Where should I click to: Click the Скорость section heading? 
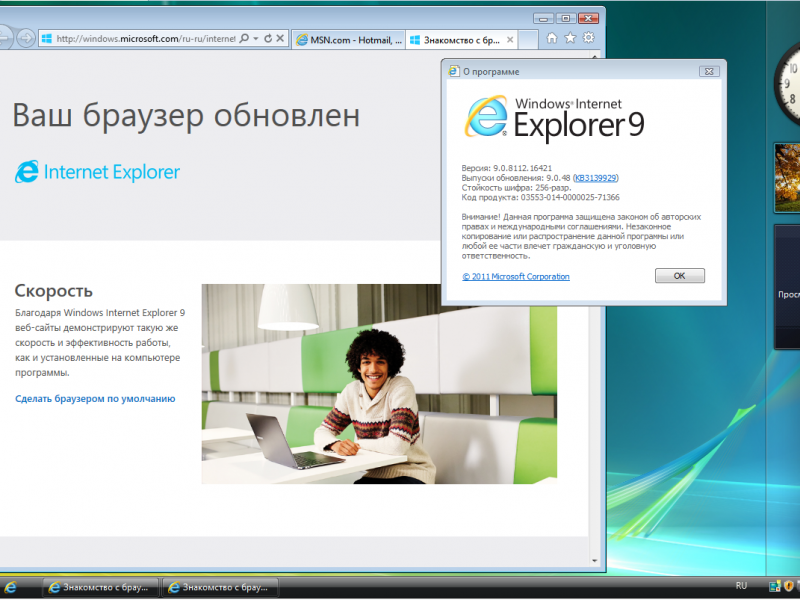tap(54, 291)
